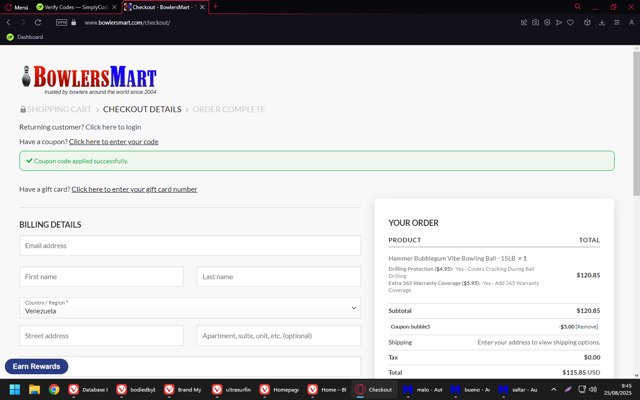Go back to the previous page
640x400 pixels.
click(9, 22)
